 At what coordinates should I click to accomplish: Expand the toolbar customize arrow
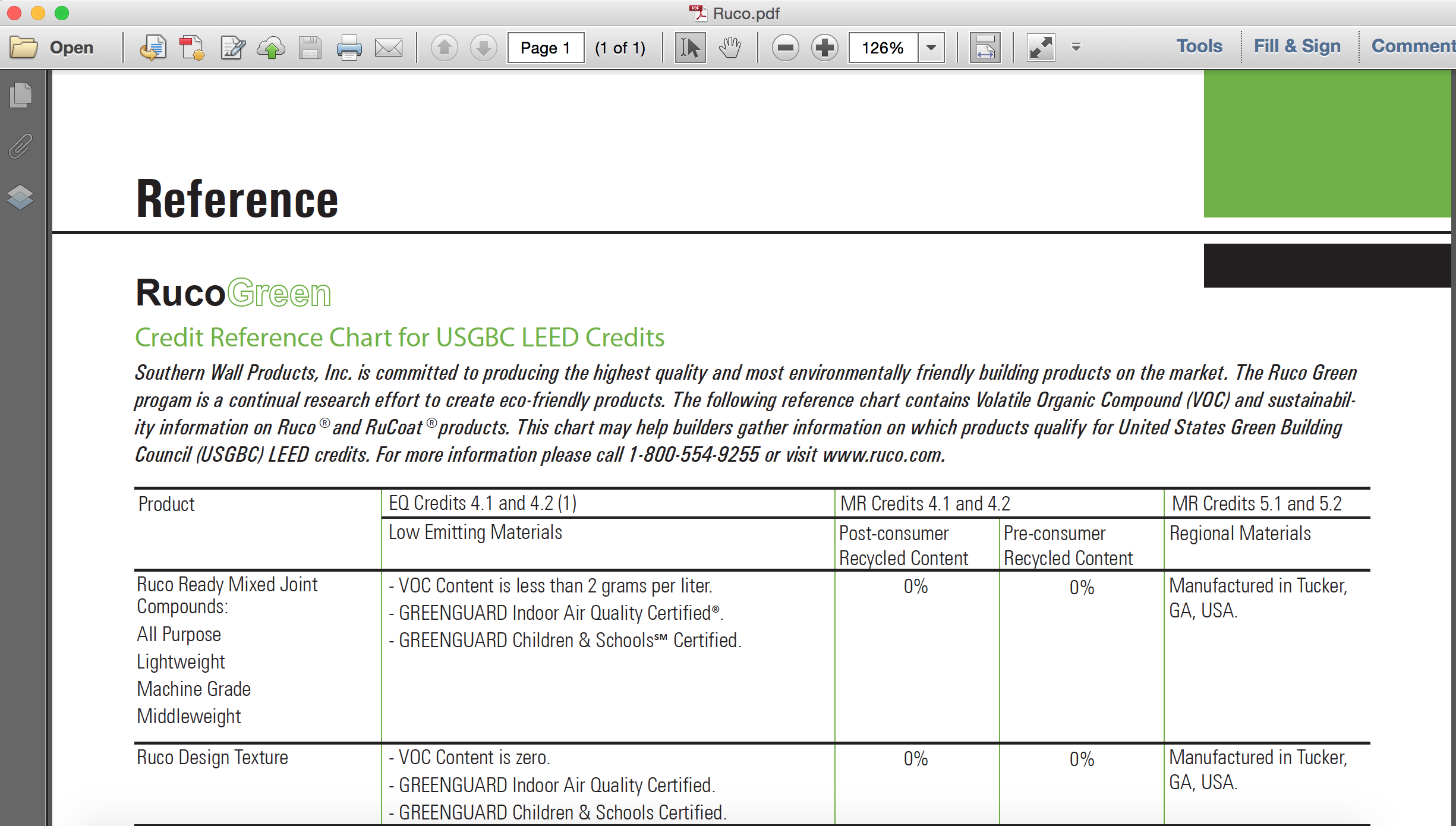click(x=1076, y=47)
